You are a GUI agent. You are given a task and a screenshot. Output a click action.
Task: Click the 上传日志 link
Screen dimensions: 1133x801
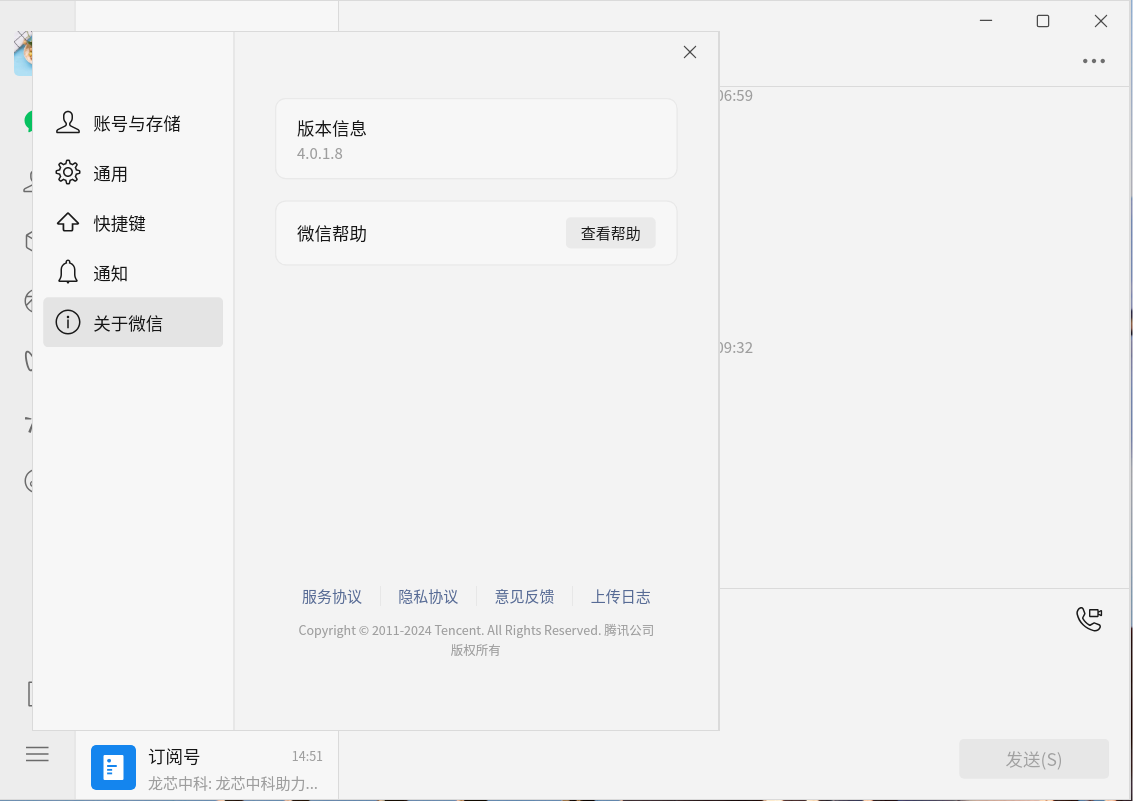coord(621,597)
